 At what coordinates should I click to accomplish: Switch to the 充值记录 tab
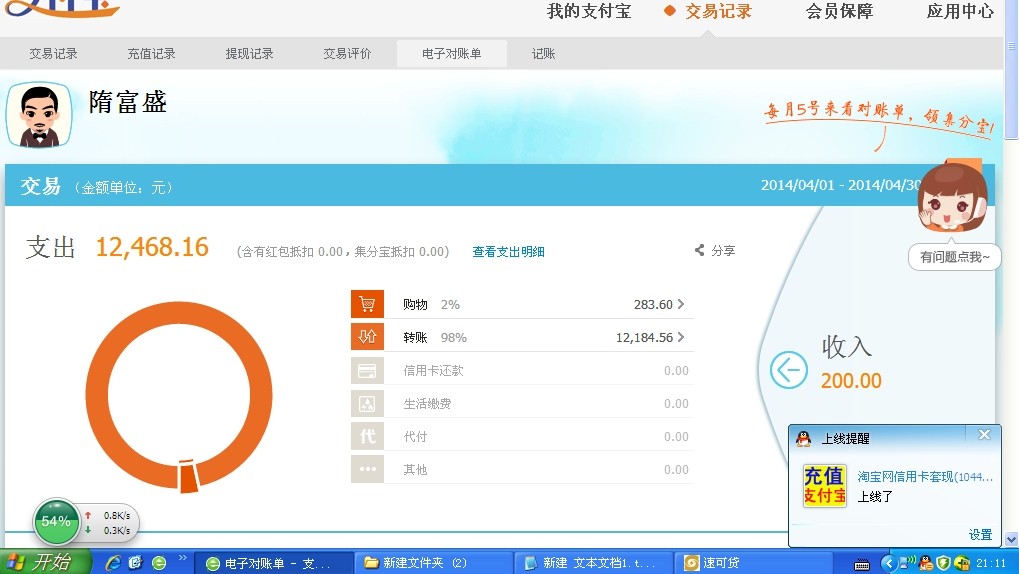[x=151, y=54]
